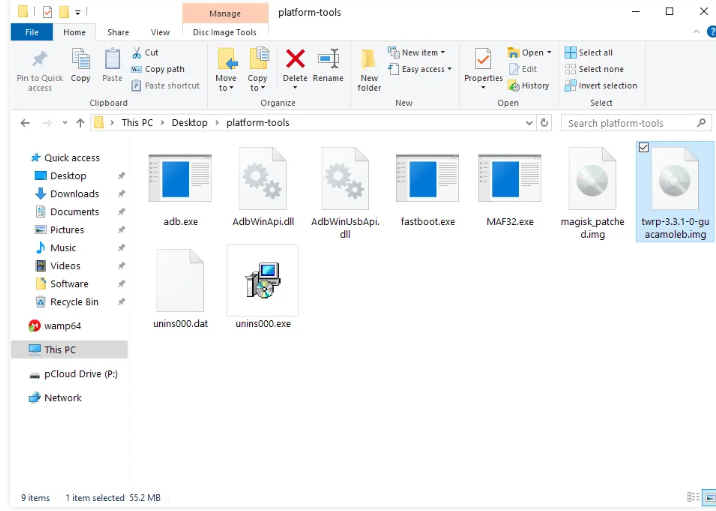This screenshot has width=716, height=511.
Task: Go back with the left arrow
Action: click(x=25, y=123)
